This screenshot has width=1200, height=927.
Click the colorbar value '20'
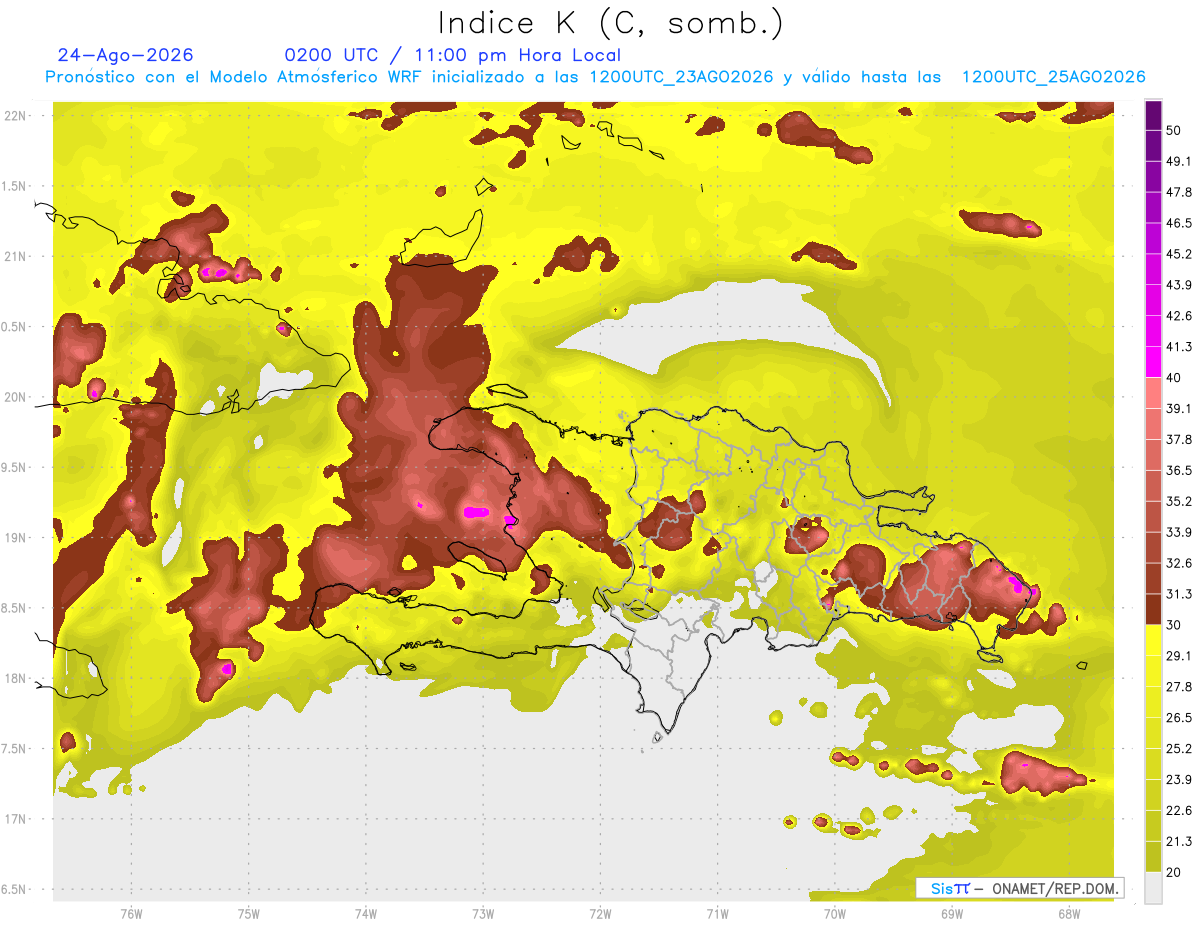click(x=1175, y=872)
